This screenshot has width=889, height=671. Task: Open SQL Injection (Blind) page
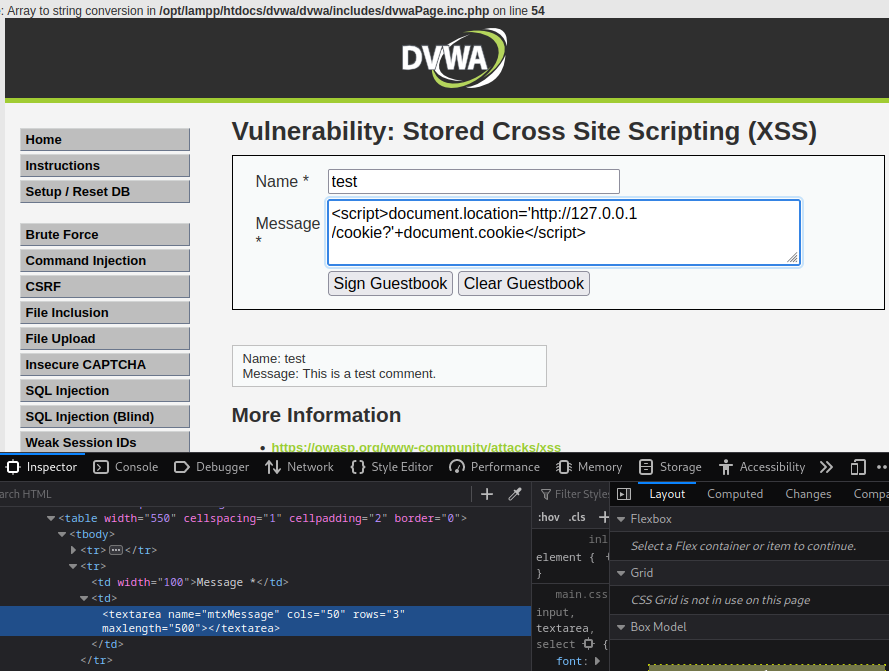105,417
